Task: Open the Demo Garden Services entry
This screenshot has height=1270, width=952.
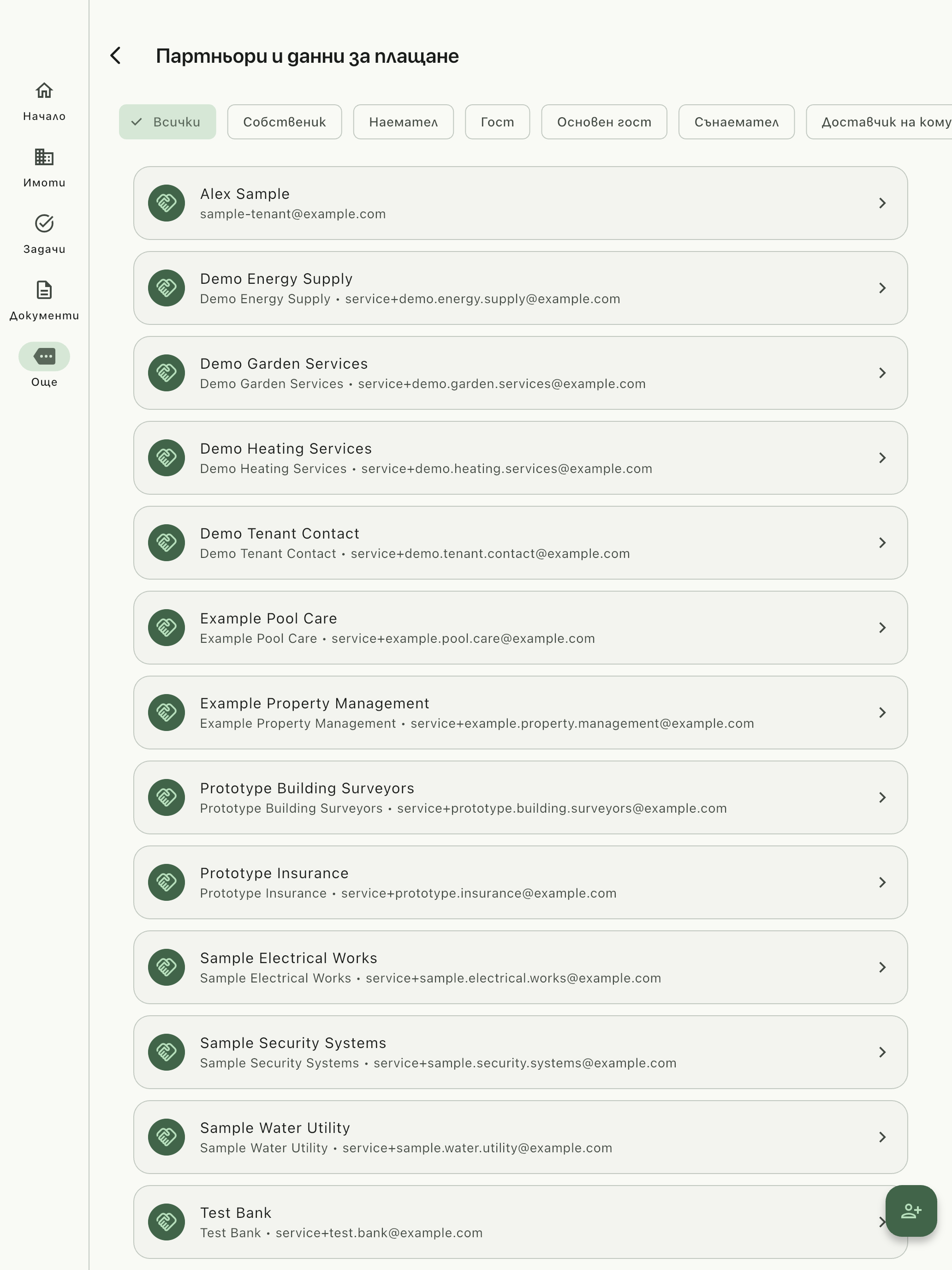Action: click(520, 372)
